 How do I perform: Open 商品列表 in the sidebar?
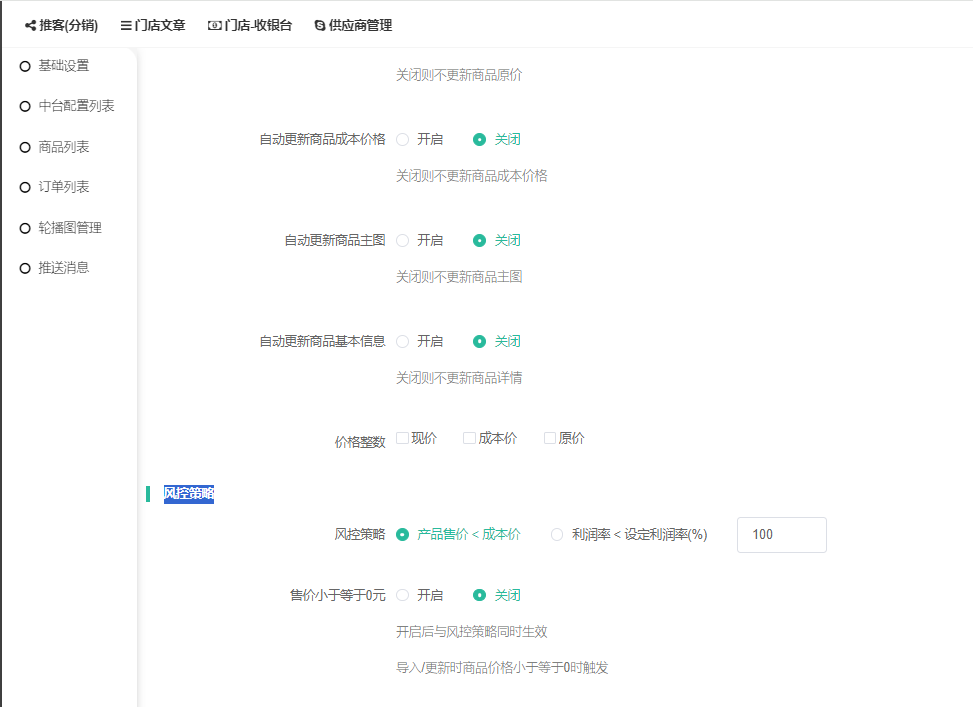pyautogui.click(x=64, y=147)
